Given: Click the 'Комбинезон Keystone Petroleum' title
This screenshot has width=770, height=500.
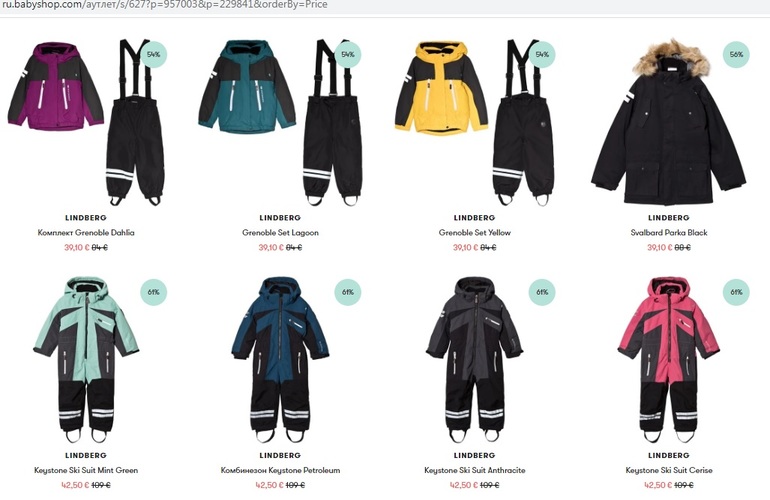Looking at the screenshot, I should [280, 471].
